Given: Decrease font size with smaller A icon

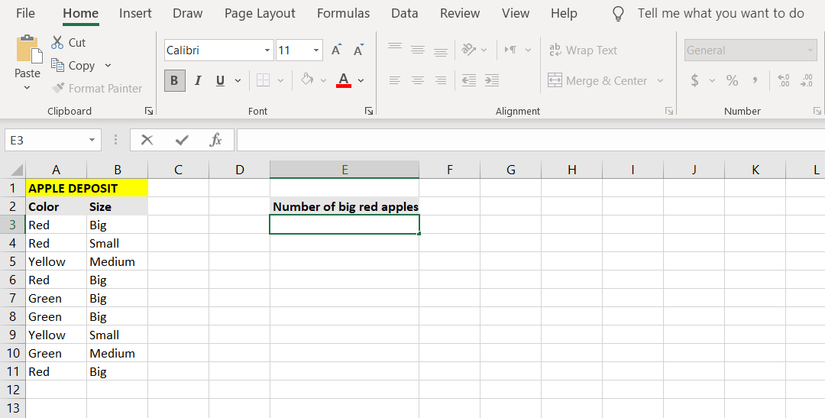Looking at the screenshot, I should point(358,50).
